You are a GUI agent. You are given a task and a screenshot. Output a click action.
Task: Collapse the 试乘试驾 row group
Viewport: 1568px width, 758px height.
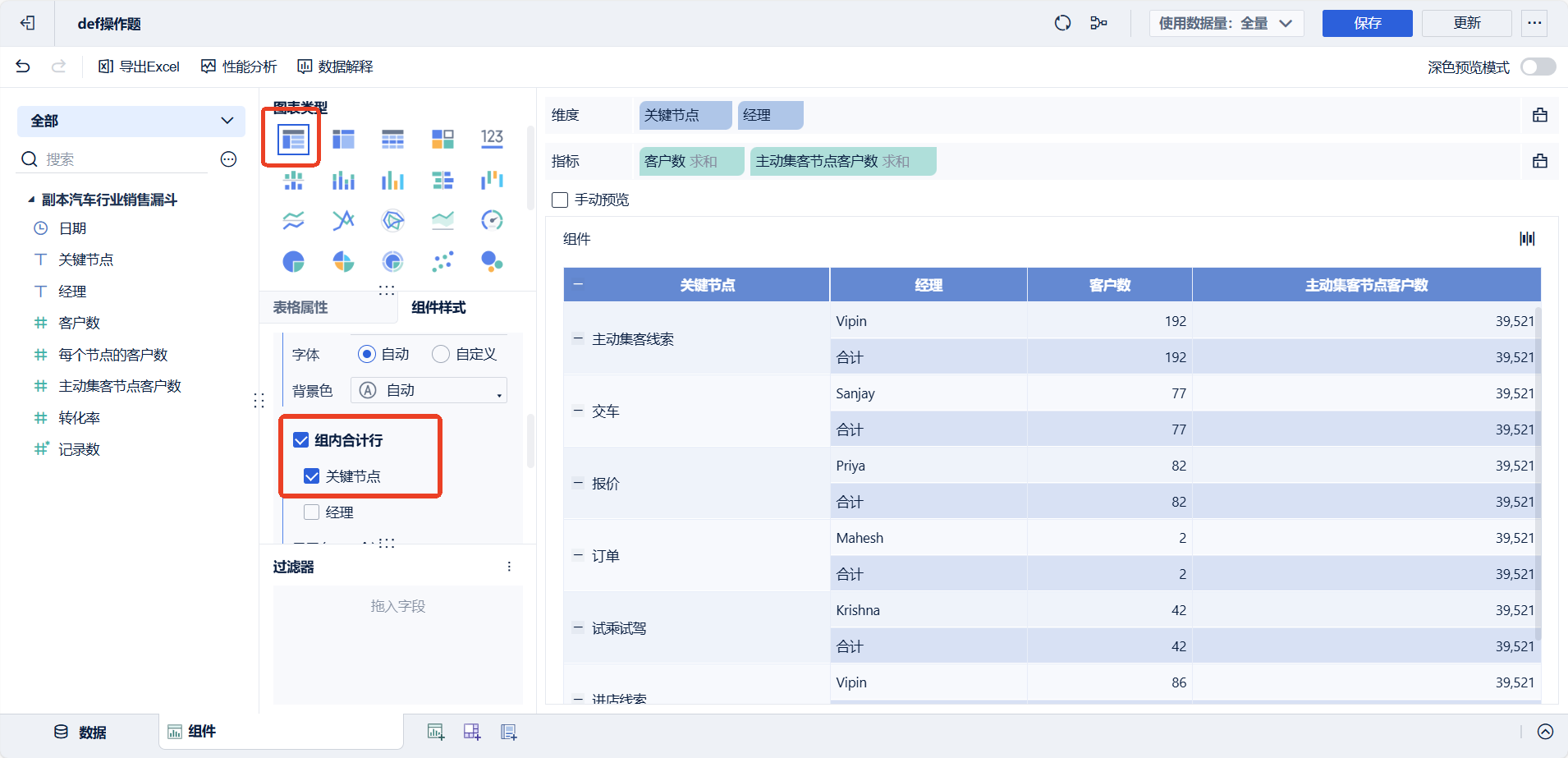click(578, 627)
